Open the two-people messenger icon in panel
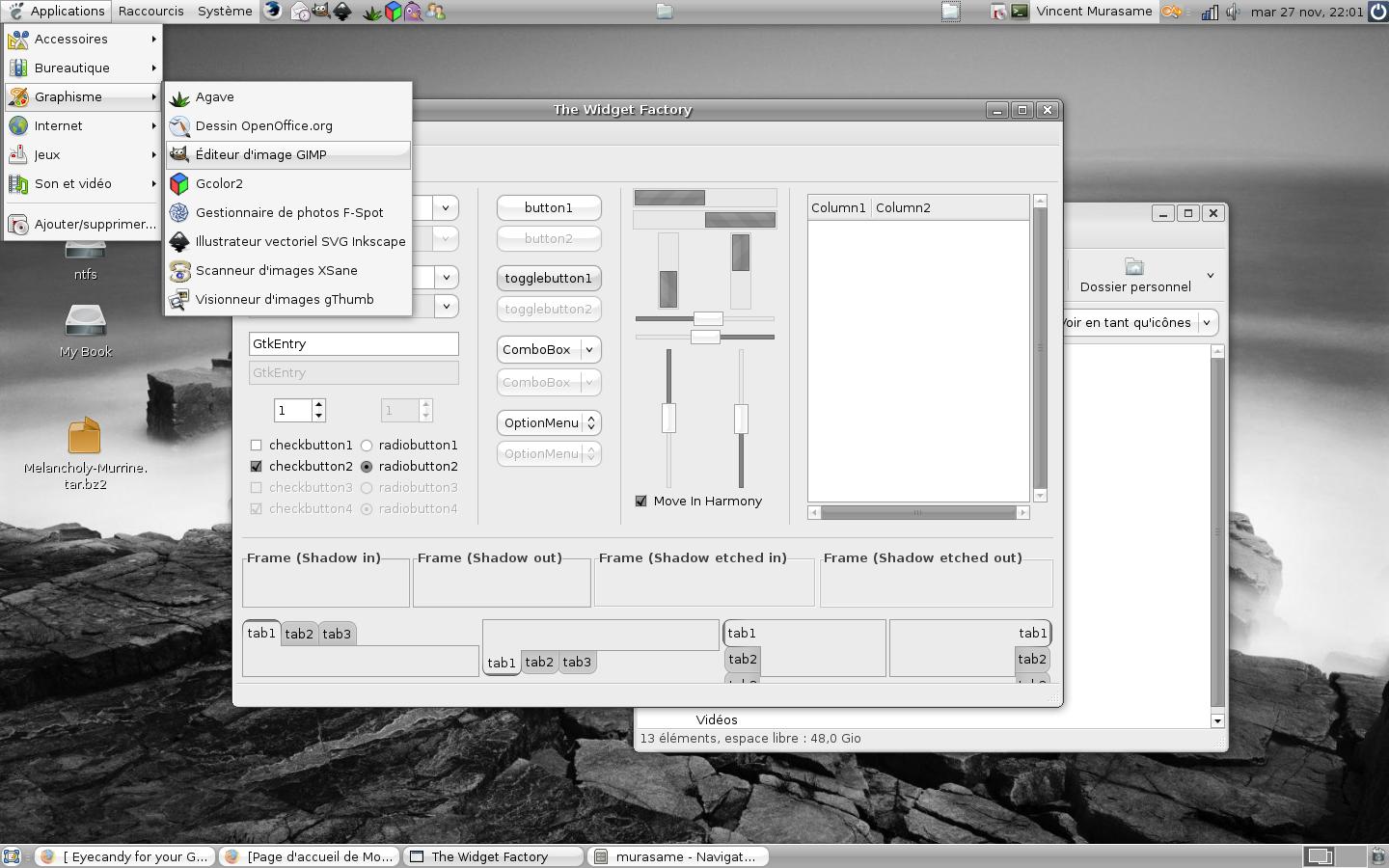The image size is (1389, 868). pyautogui.click(x=435, y=12)
